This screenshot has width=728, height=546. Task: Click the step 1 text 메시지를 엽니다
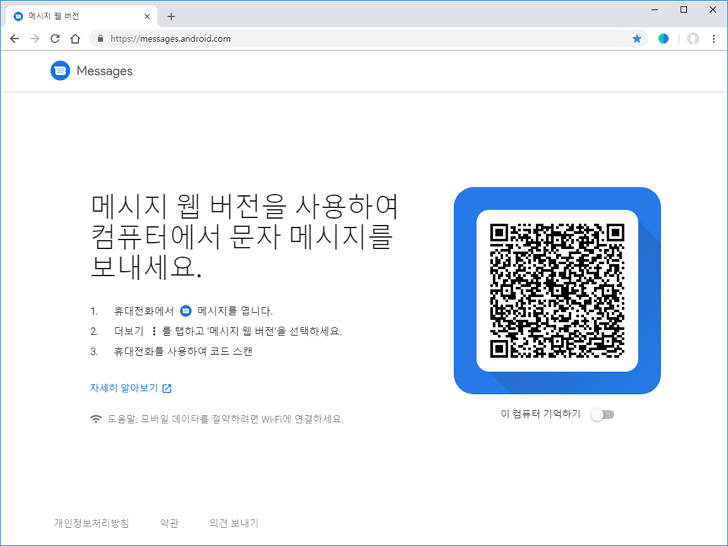click(x=235, y=311)
